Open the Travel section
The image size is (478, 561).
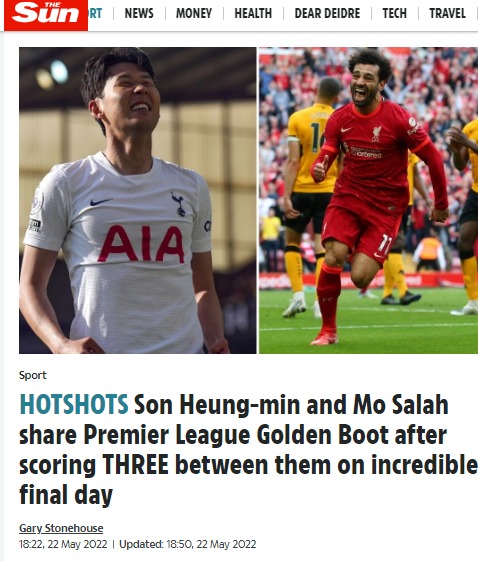pos(447,14)
